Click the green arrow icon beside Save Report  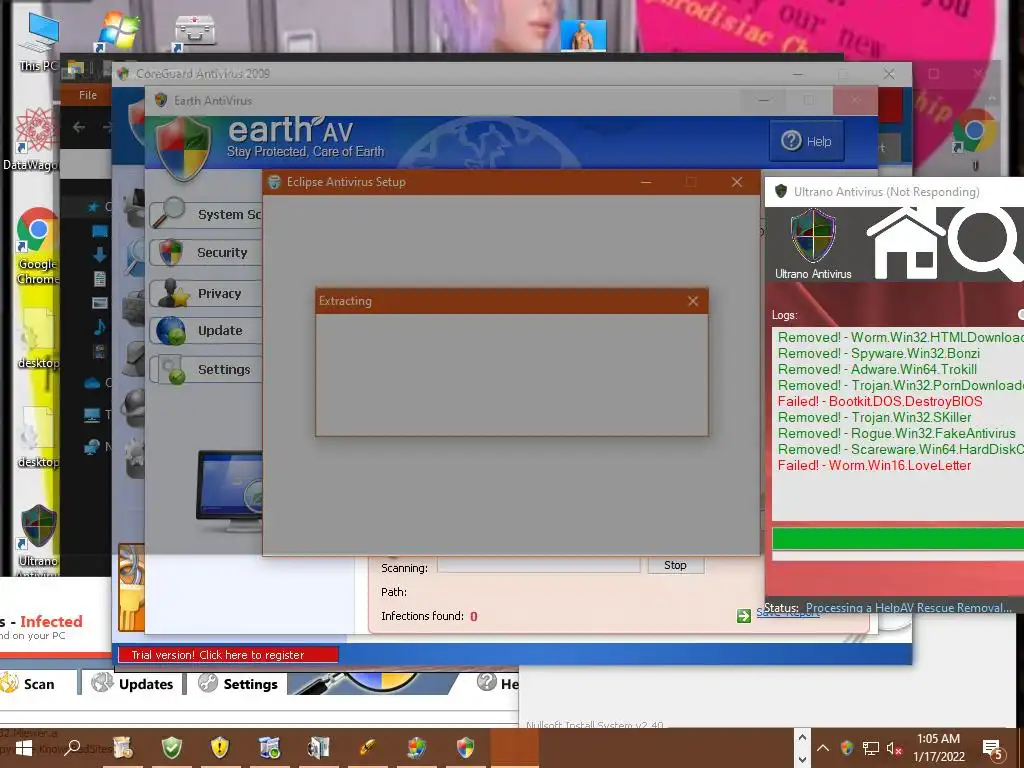coord(743,616)
